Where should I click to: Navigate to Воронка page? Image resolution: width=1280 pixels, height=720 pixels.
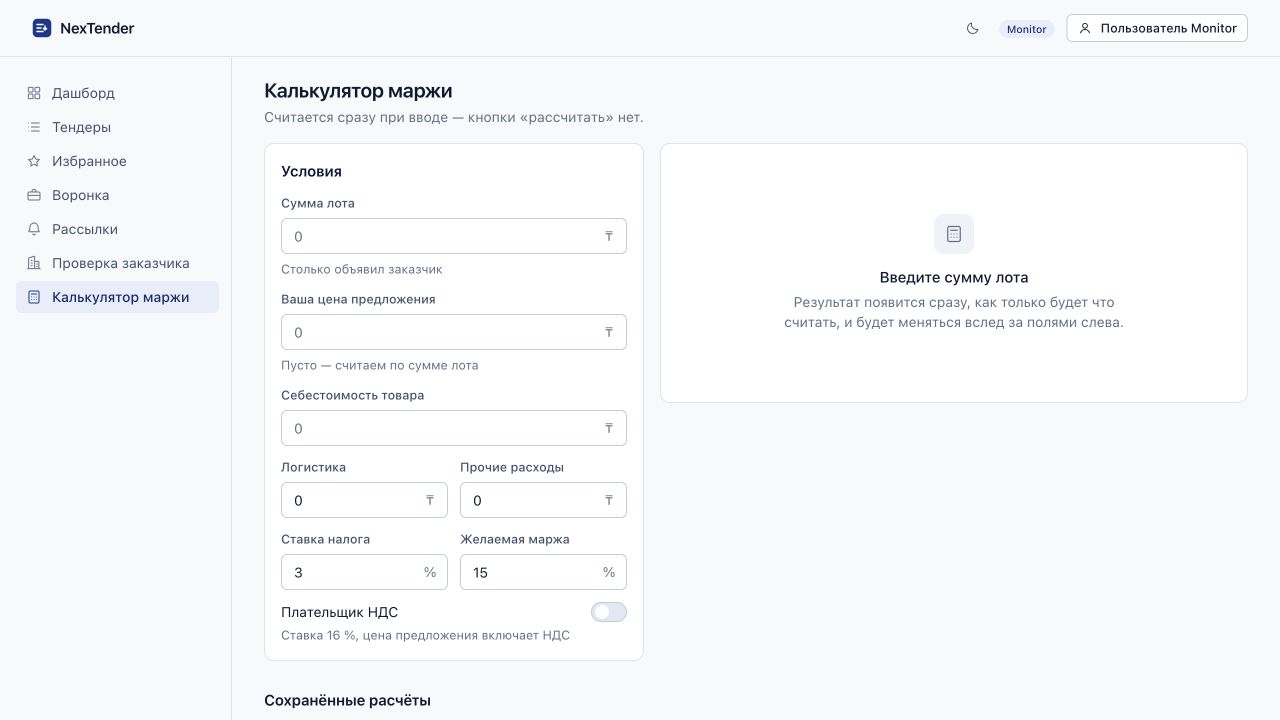(117, 195)
